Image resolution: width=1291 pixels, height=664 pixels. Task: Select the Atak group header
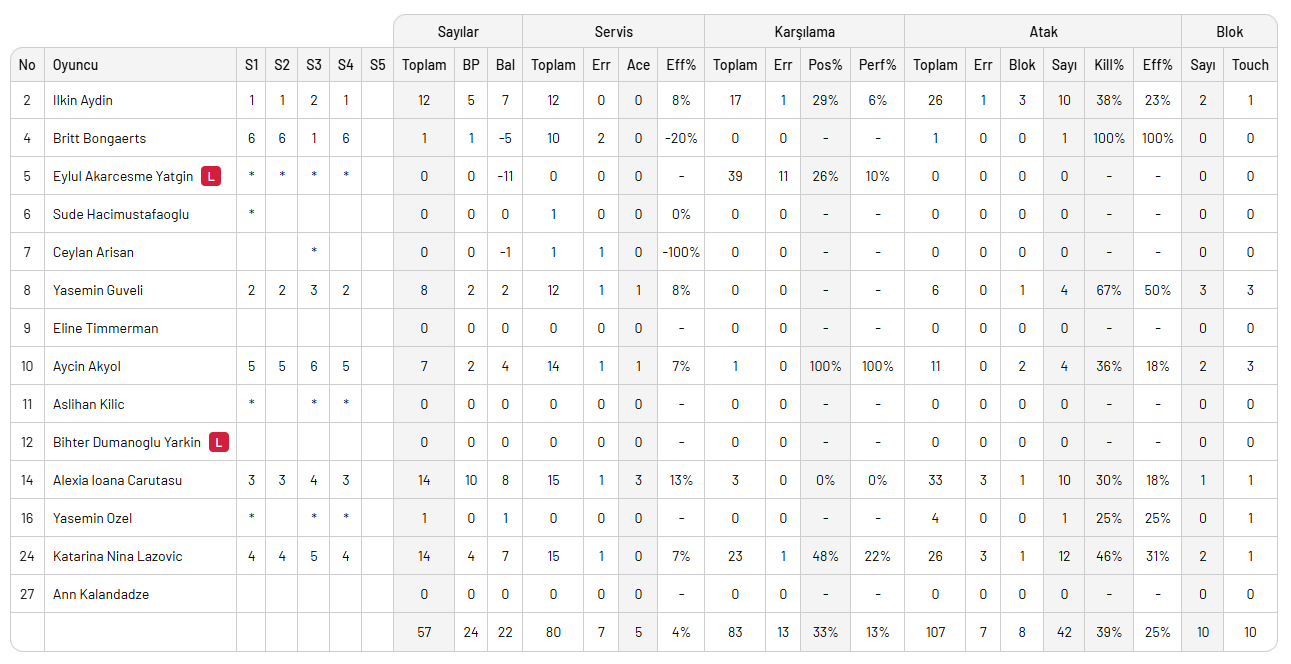coord(1043,32)
